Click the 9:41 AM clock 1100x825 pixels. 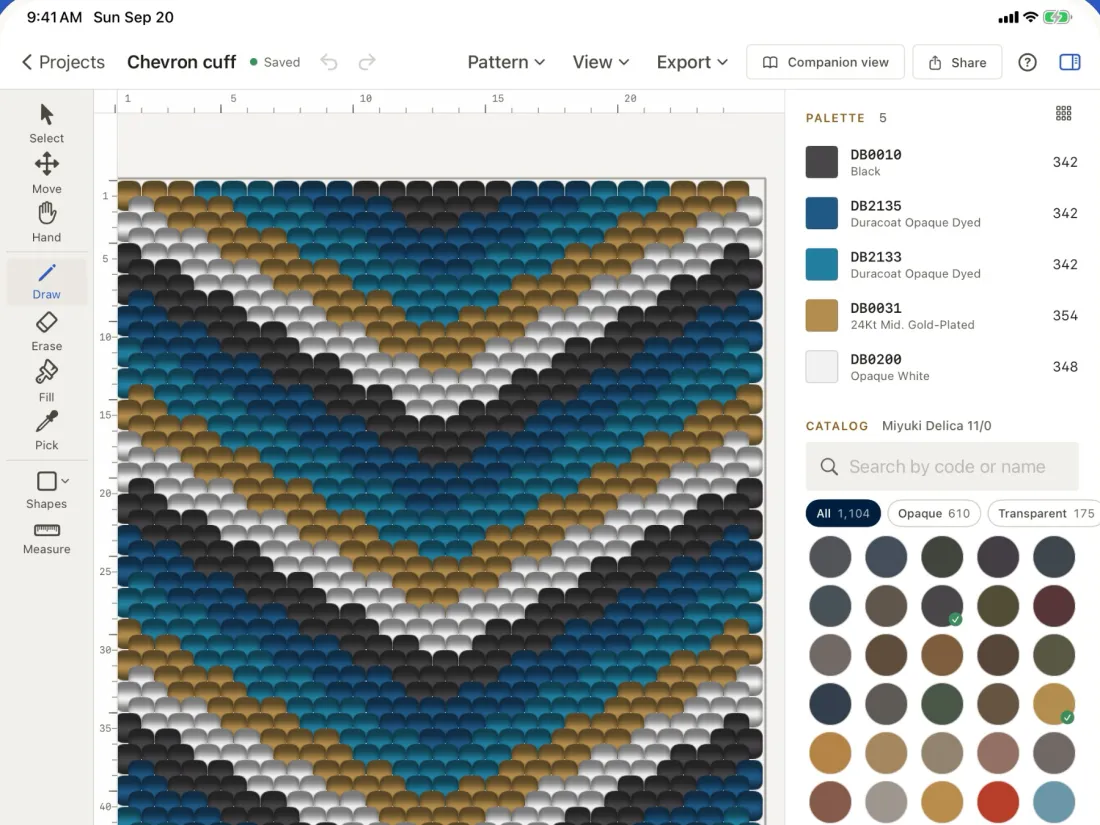54,18
